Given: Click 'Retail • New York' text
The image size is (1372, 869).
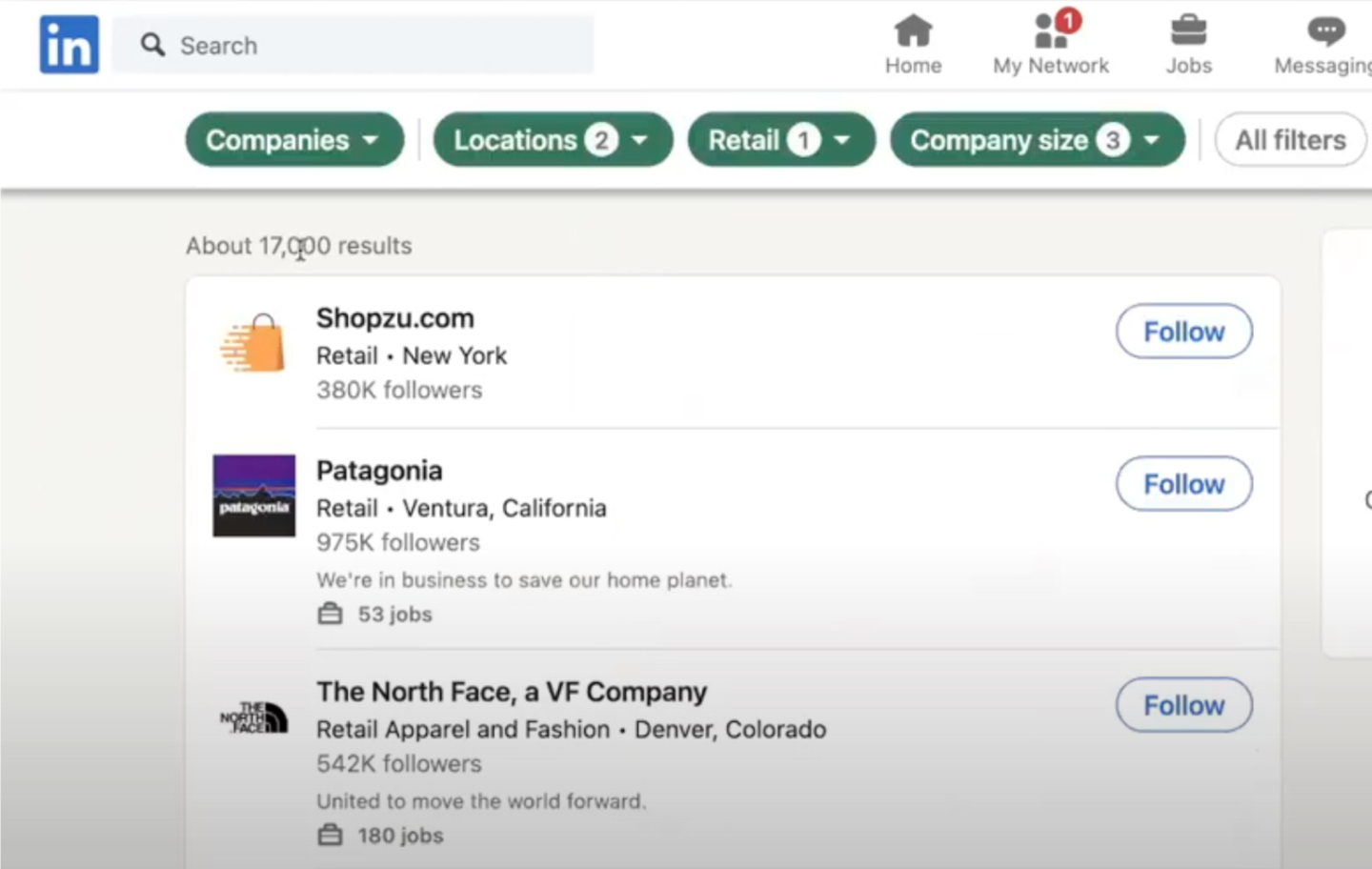Looking at the screenshot, I should click(412, 355).
